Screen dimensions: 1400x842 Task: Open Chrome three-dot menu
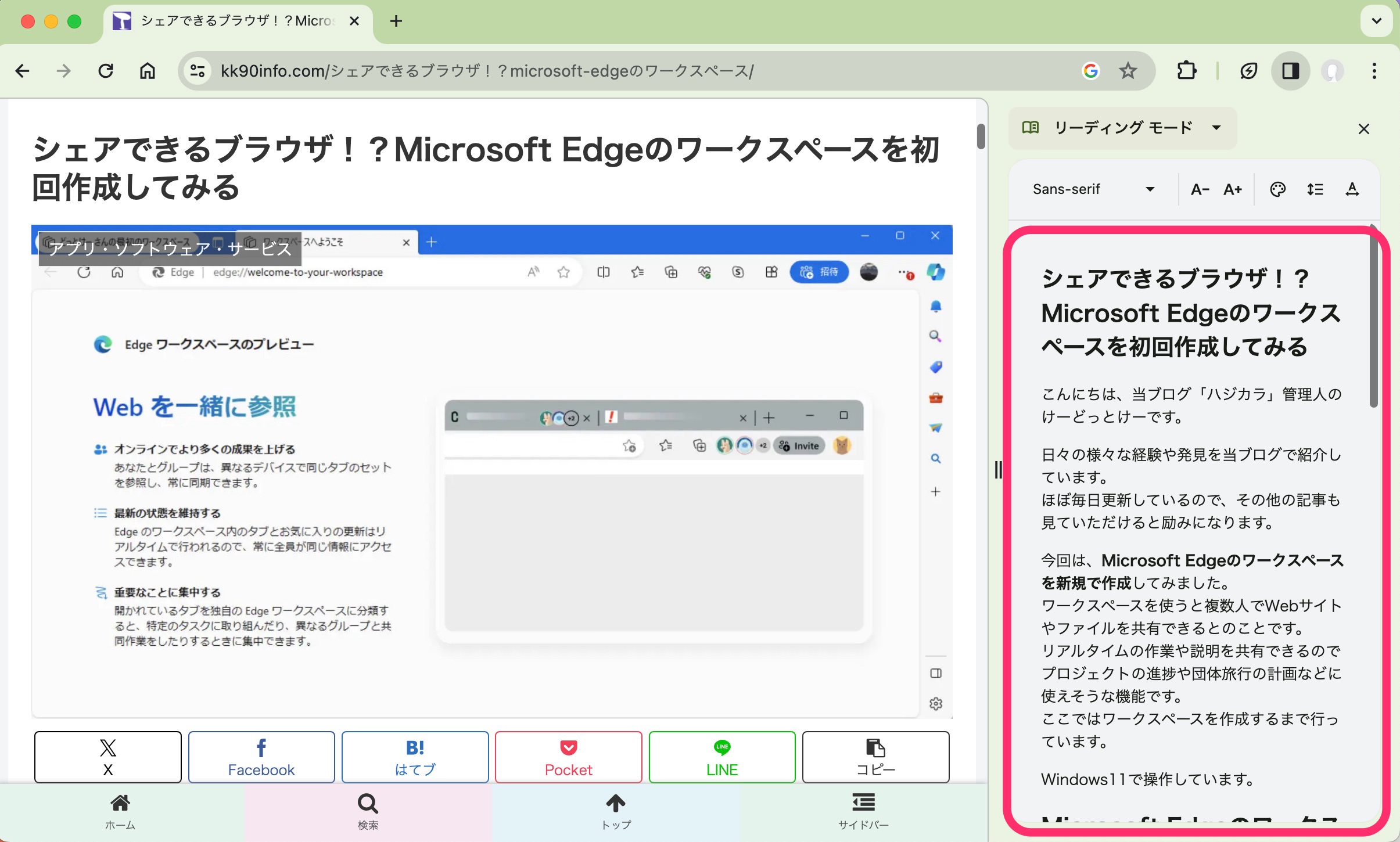1374,71
